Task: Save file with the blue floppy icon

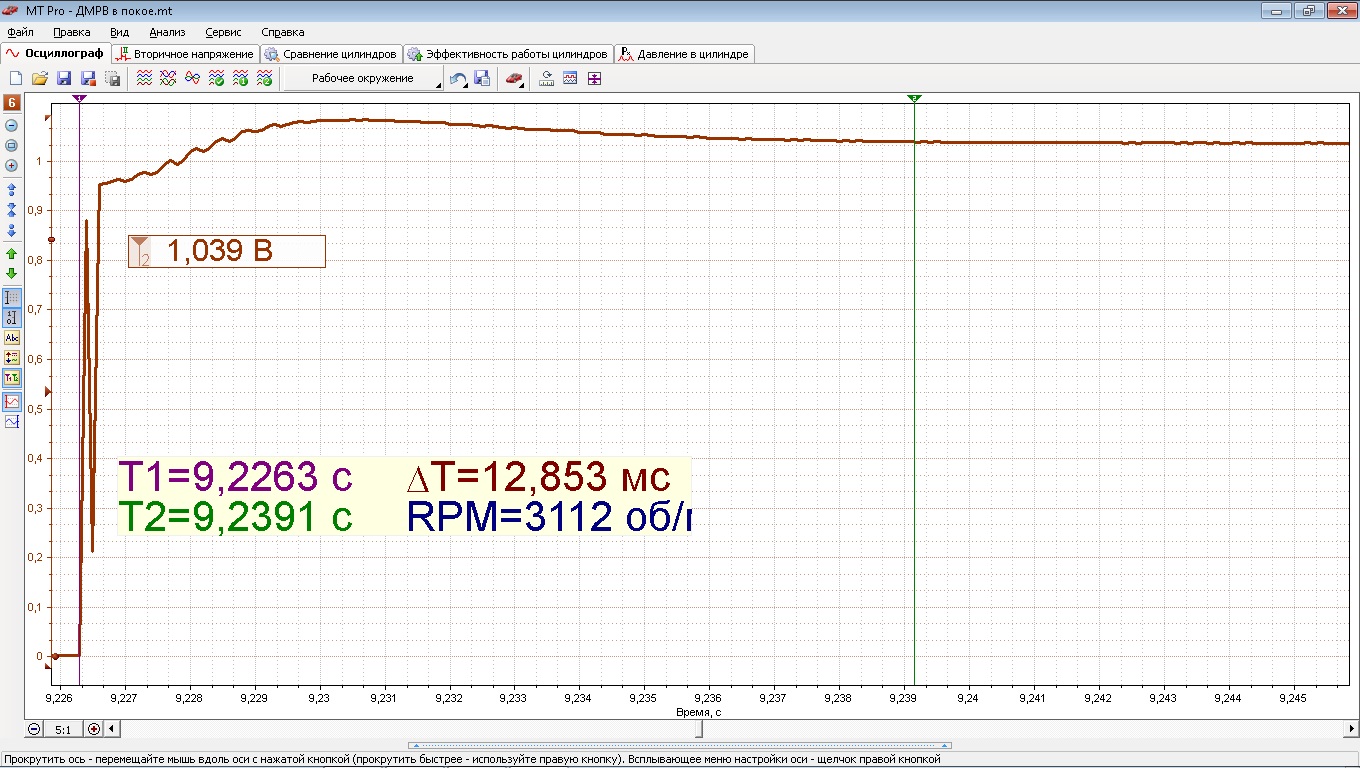Action: (64, 78)
